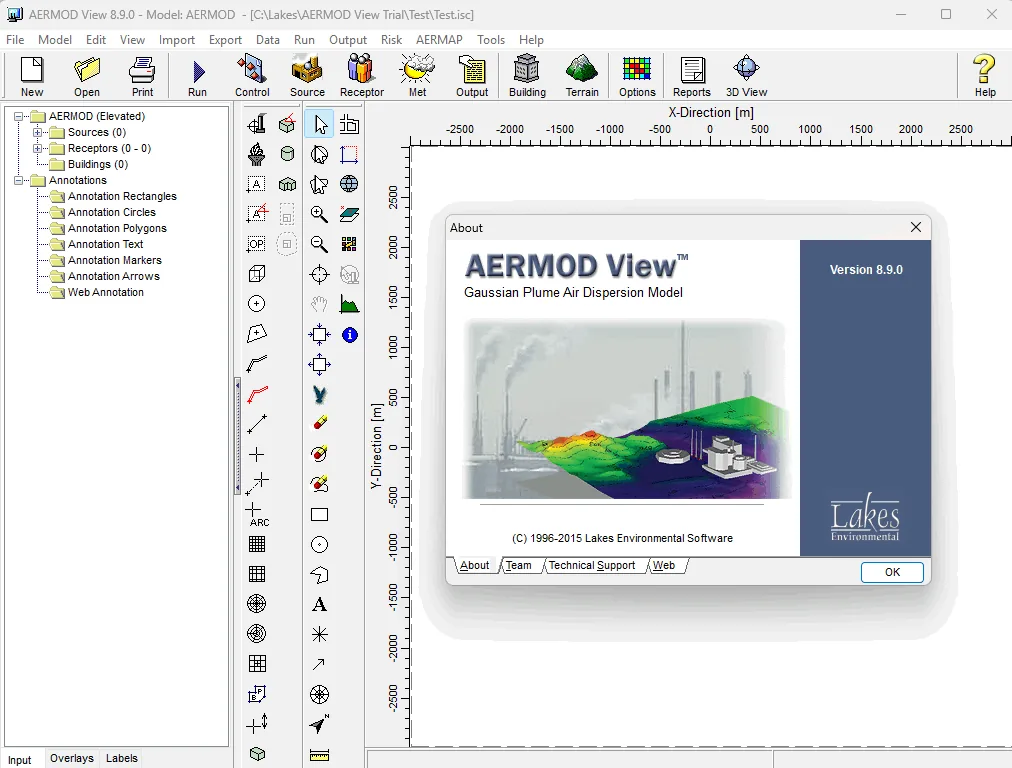Screen dimensions: 1012x768
Task: Select the center crosshair target tool
Action: pos(319,274)
